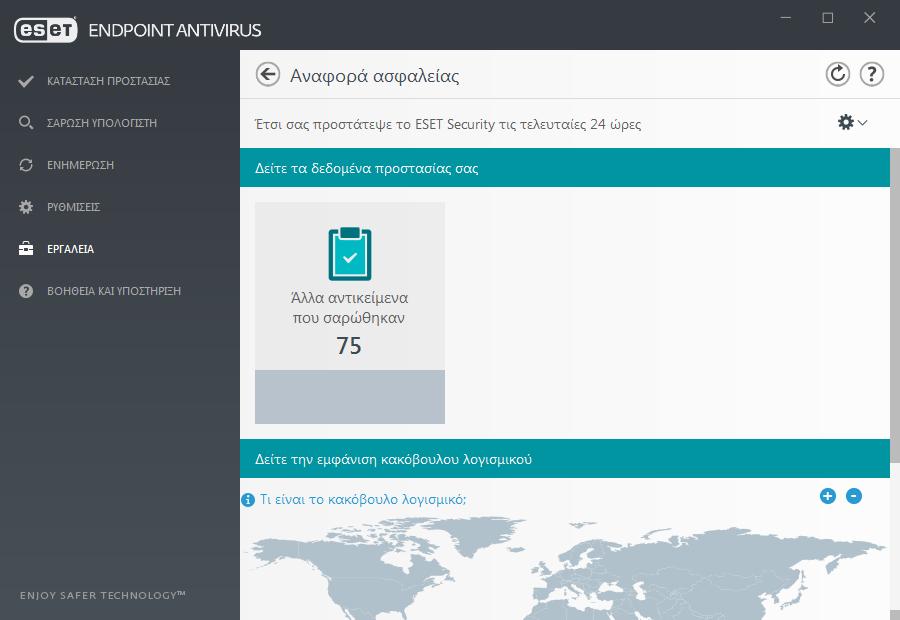This screenshot has width=900, height=620.
Task: Maximize the ESET window
Action: click(x=828, y=18)
